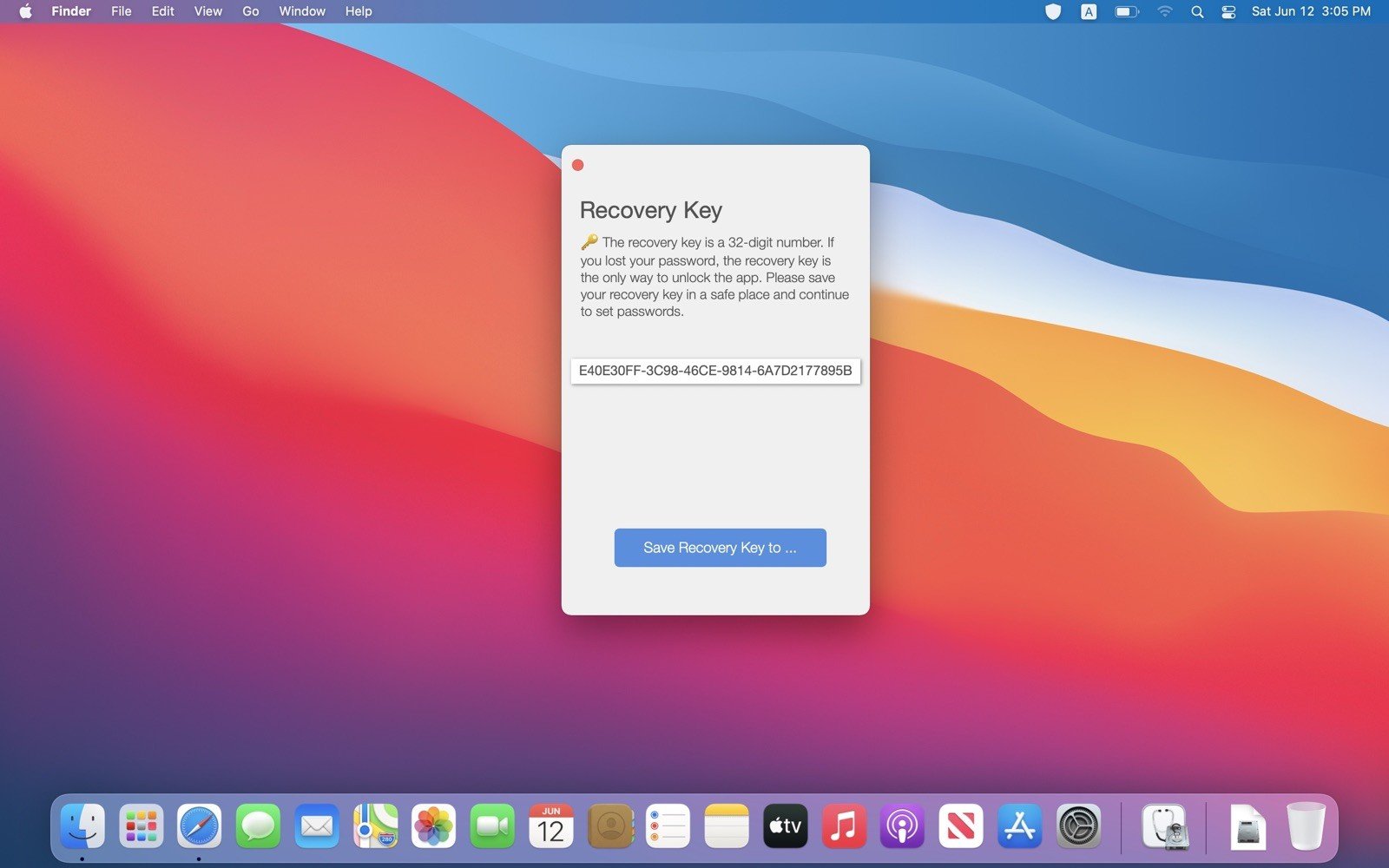This screenshot has height=868, width=1389.
Task: Click the Wi-Fi status icon
Action: pos(1165,11)
